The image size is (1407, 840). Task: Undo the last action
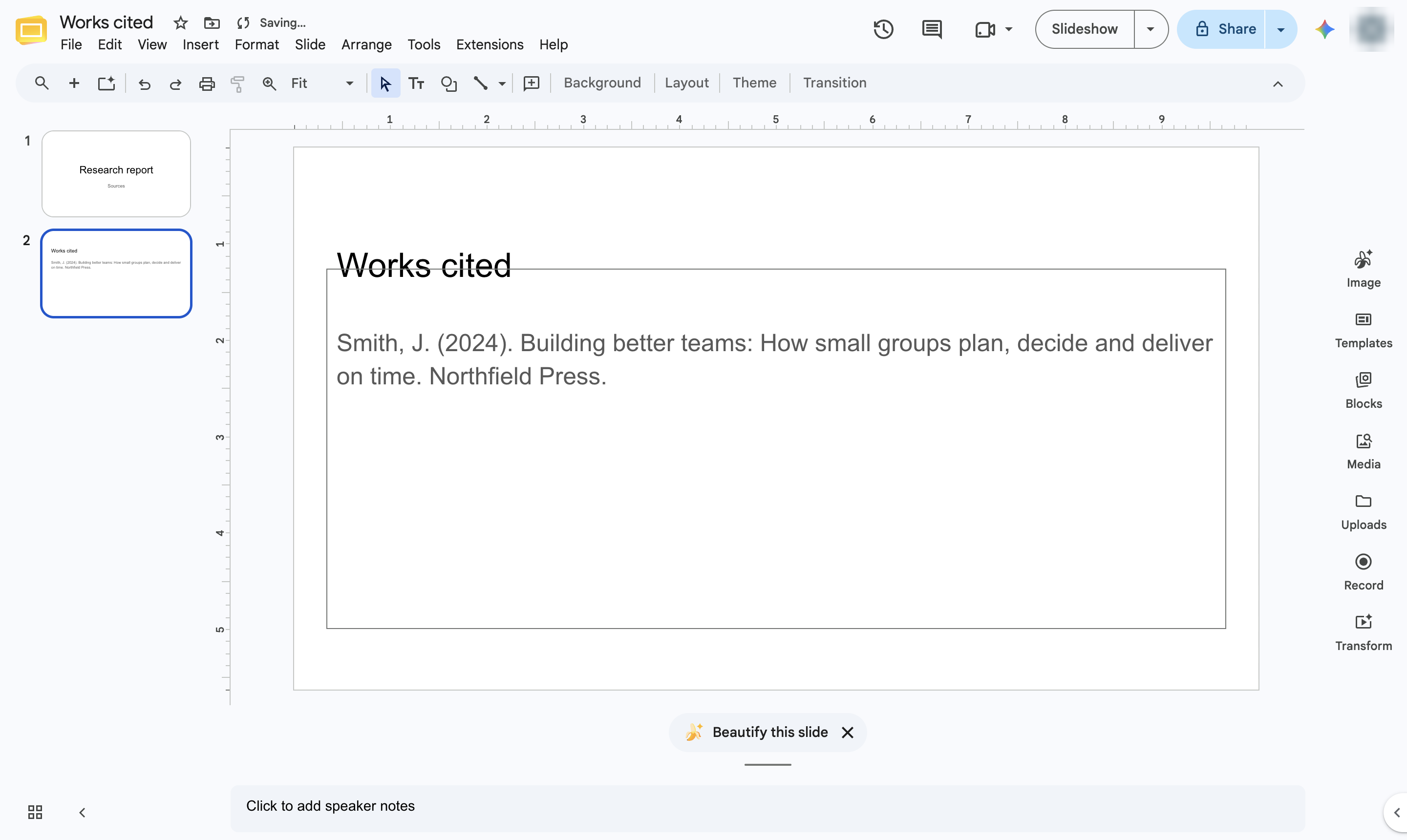(x=145, y=84)
